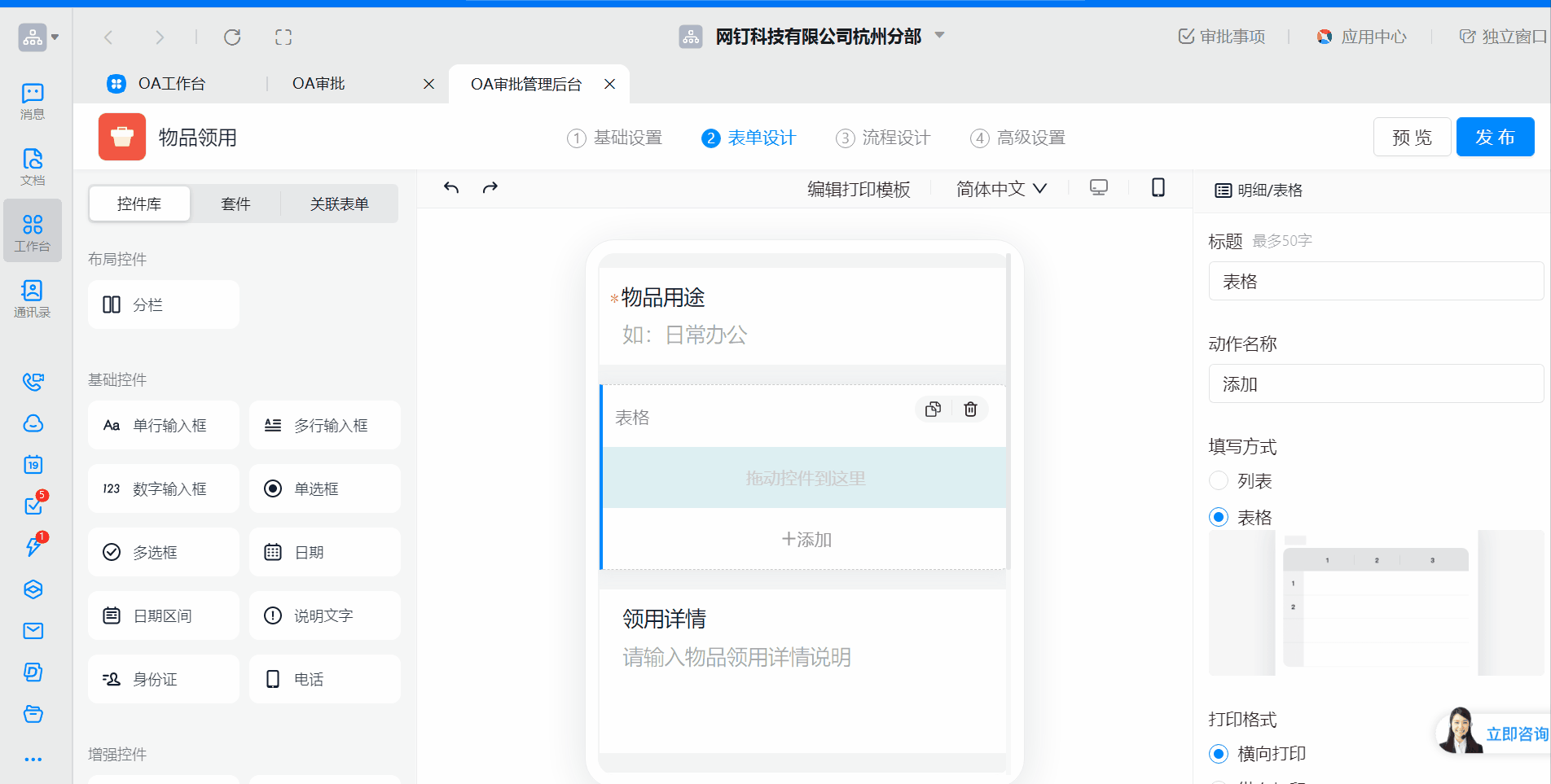Delete the 表格 control
The image size is (1551, 784).
[970, 410]
